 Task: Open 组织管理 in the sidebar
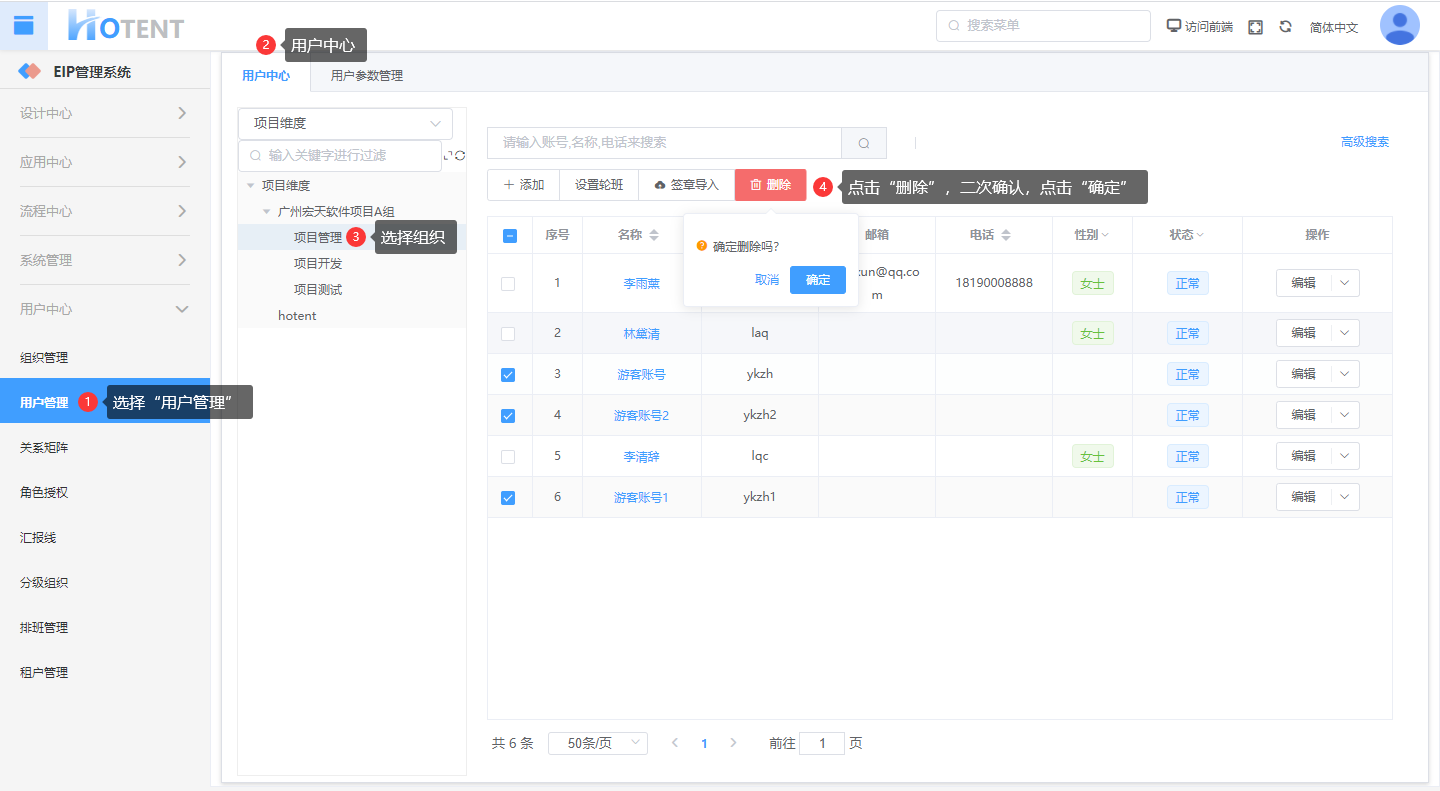click(x=44, y=358)
